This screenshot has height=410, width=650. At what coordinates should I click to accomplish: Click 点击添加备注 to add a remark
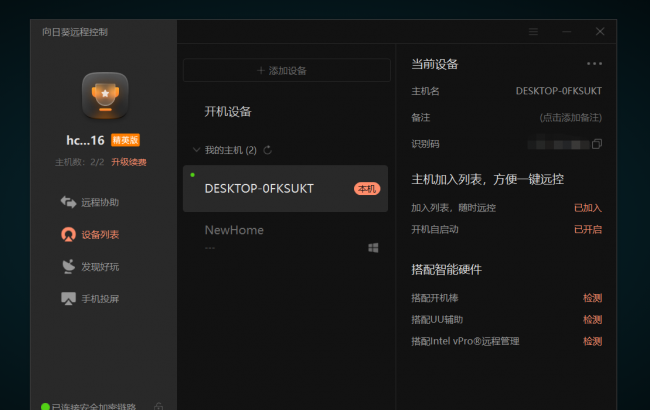pyautogui.click(x=570, y=118)
